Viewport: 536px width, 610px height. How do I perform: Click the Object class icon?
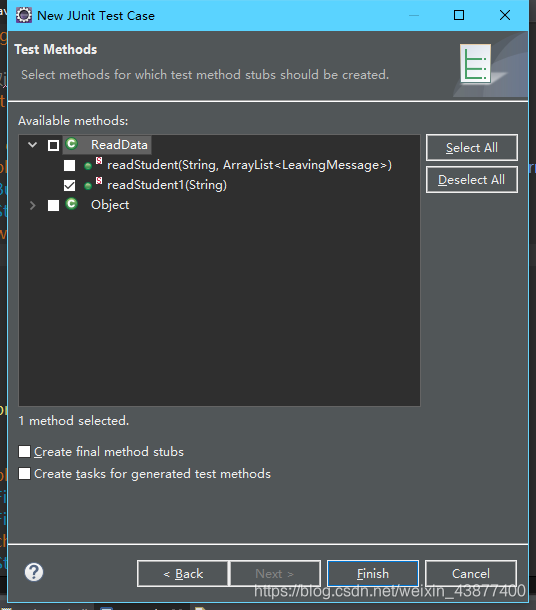pyautogui.click(x=72, y=203)
